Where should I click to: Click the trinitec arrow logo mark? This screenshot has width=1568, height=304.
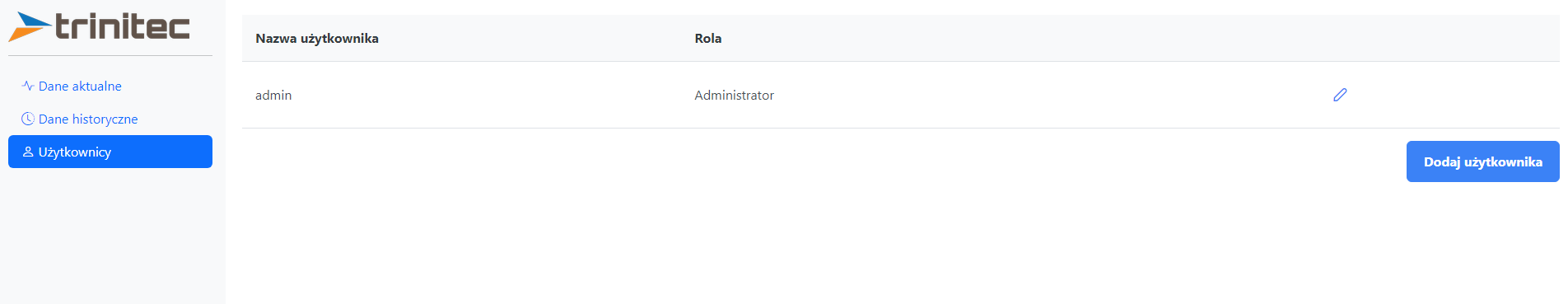coord(30,27)
